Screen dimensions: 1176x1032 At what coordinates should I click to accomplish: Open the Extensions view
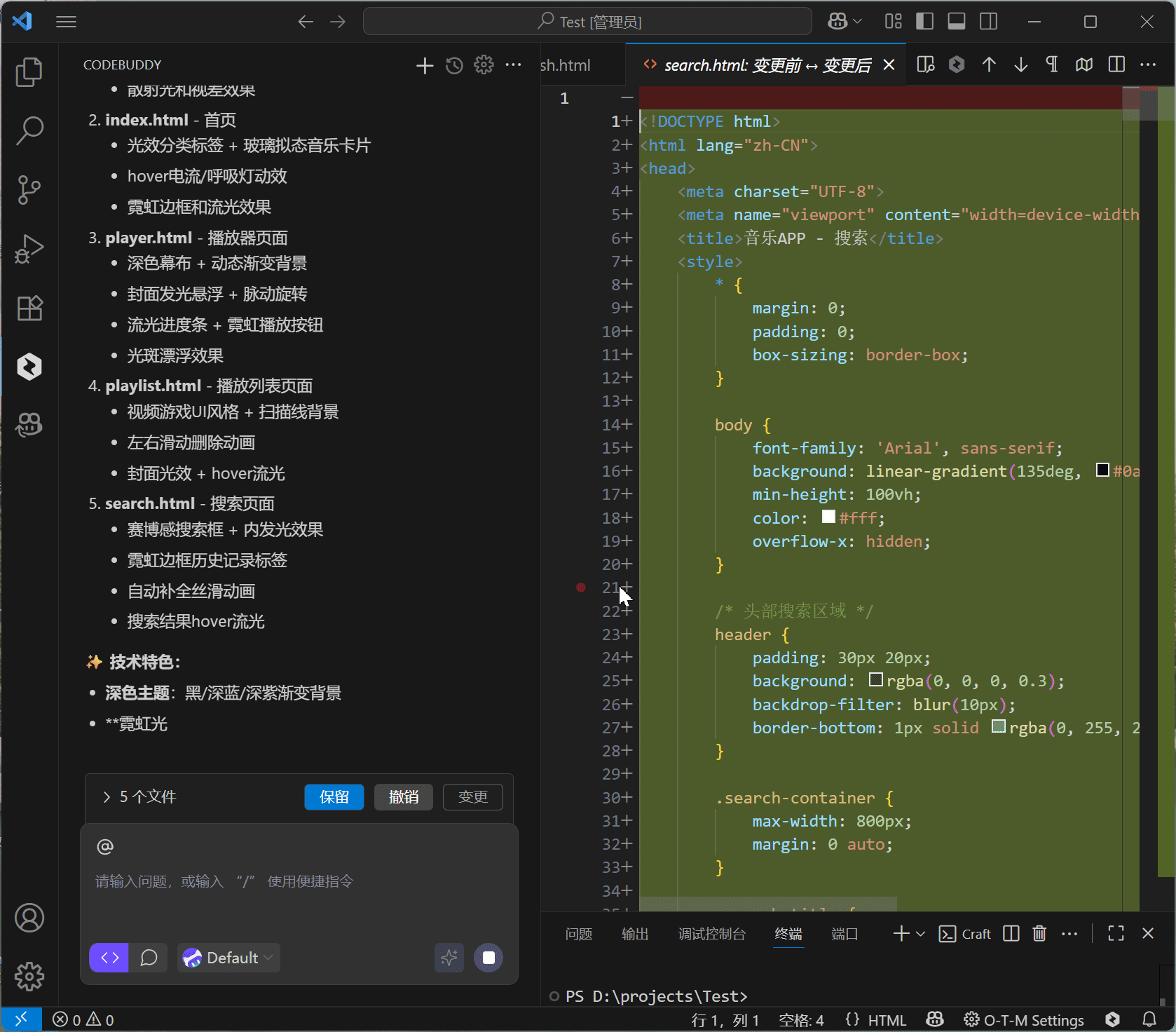point(29,308)
